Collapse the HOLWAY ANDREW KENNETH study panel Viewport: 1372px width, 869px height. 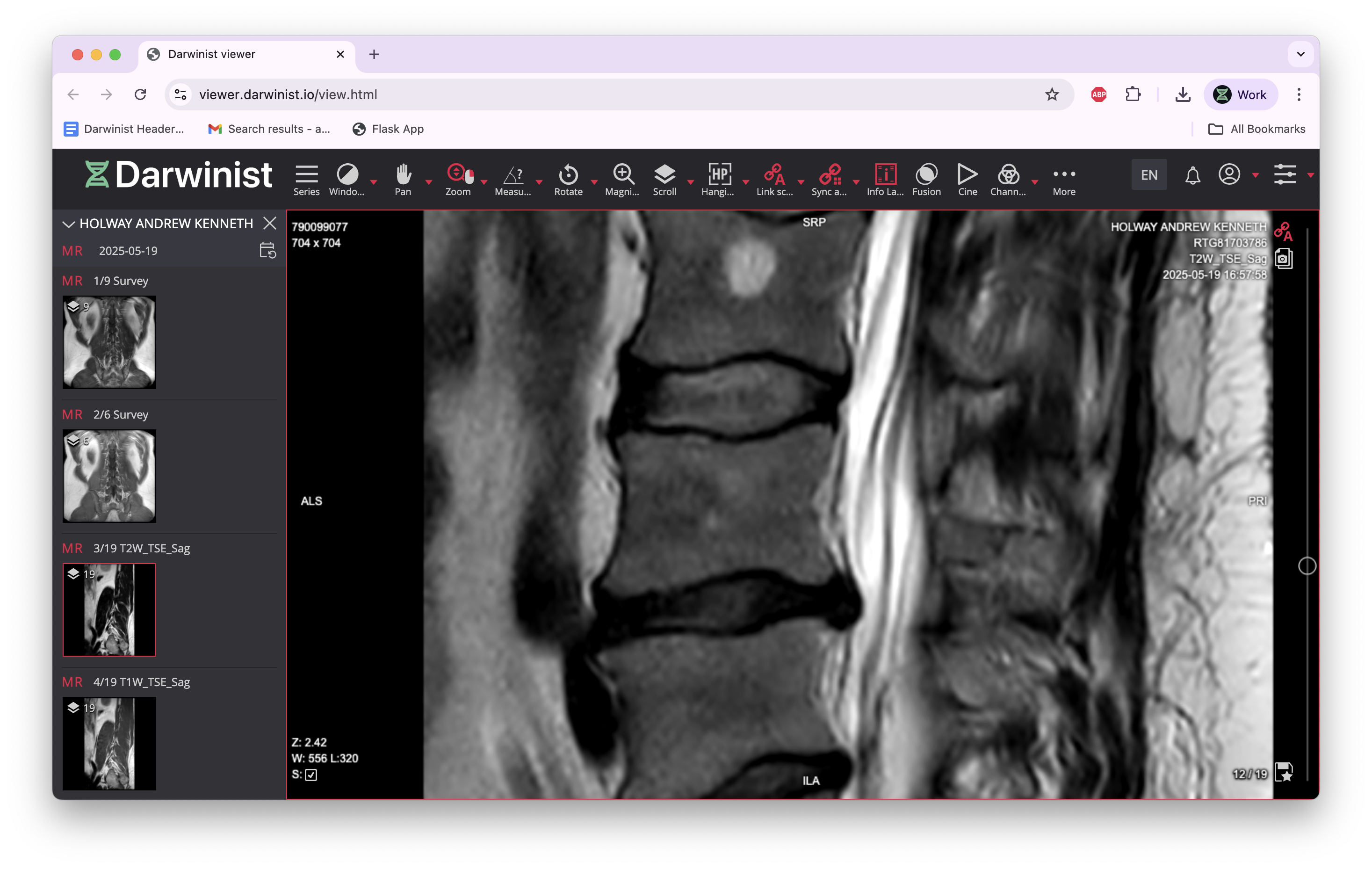68,224
